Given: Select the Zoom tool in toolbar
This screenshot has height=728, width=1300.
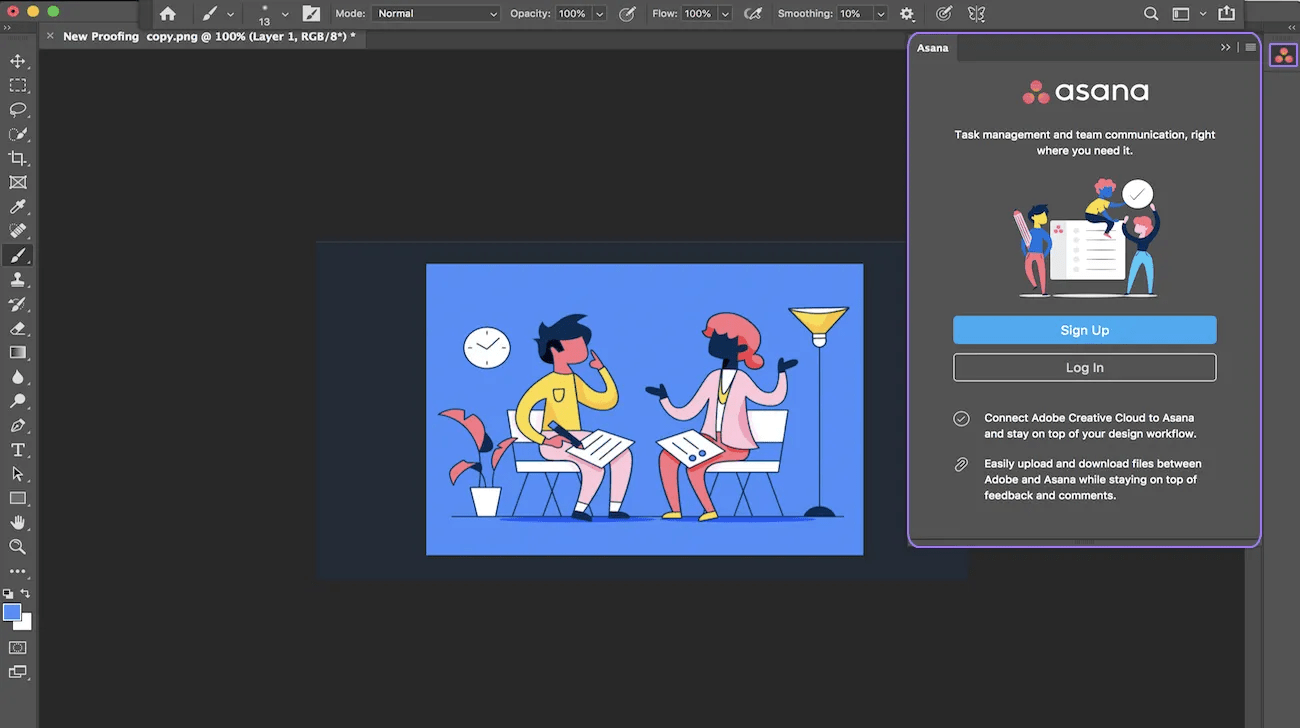Looking at the screenshot, I should (17, 547).
